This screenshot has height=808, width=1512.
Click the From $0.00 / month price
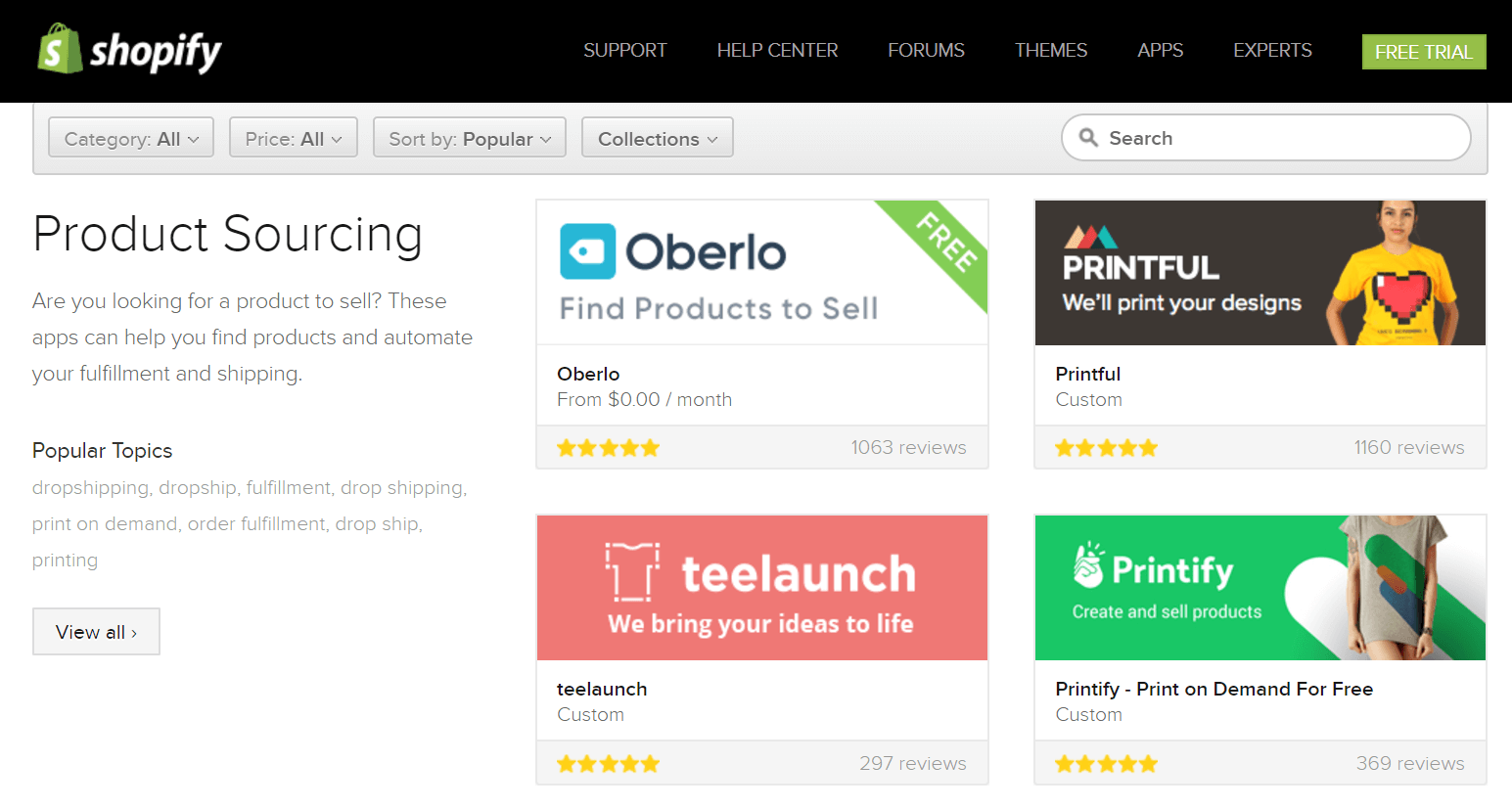coord(644,399)
